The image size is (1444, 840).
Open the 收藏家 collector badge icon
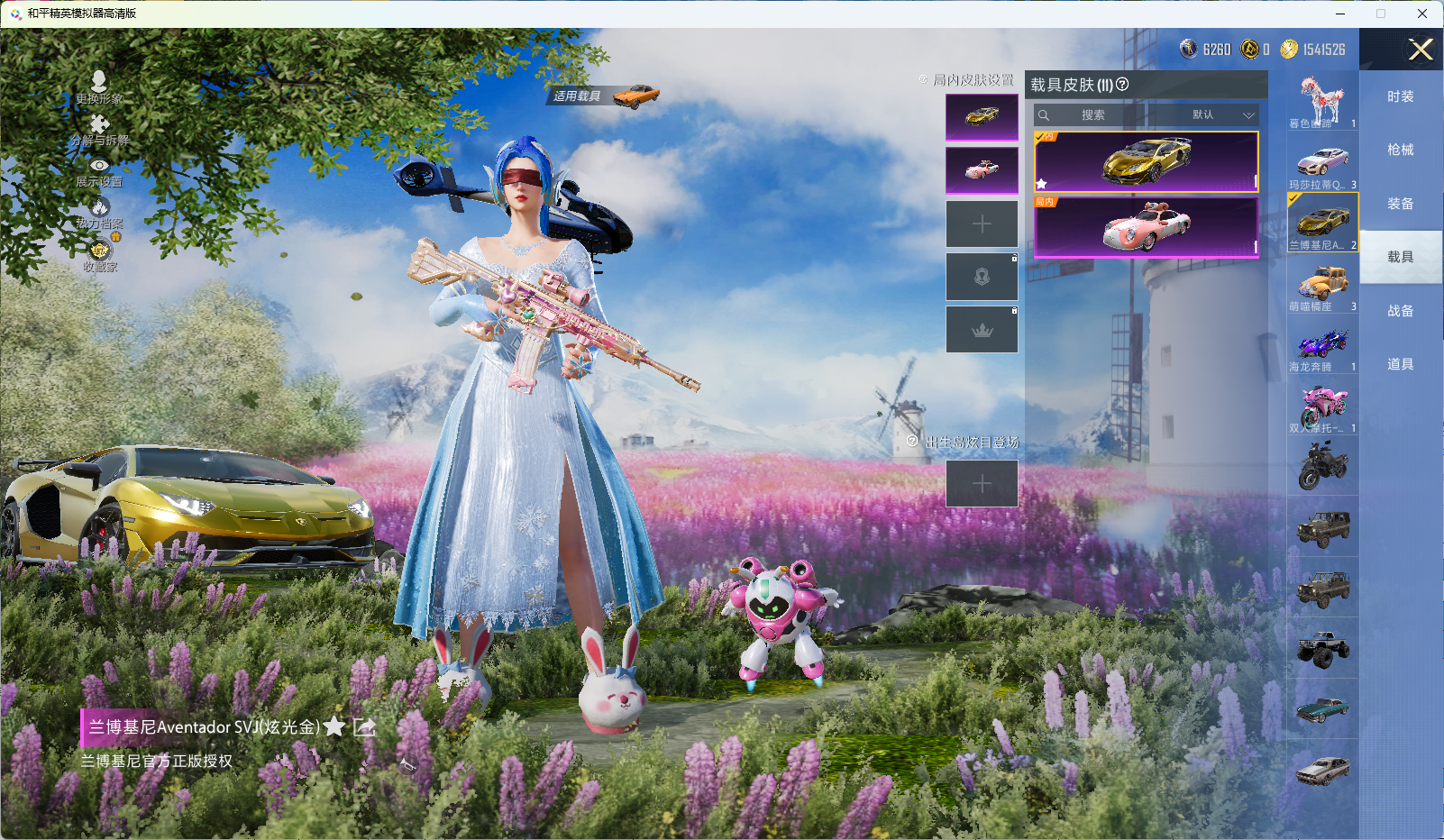pyautogui.click(x=99, y=250)
